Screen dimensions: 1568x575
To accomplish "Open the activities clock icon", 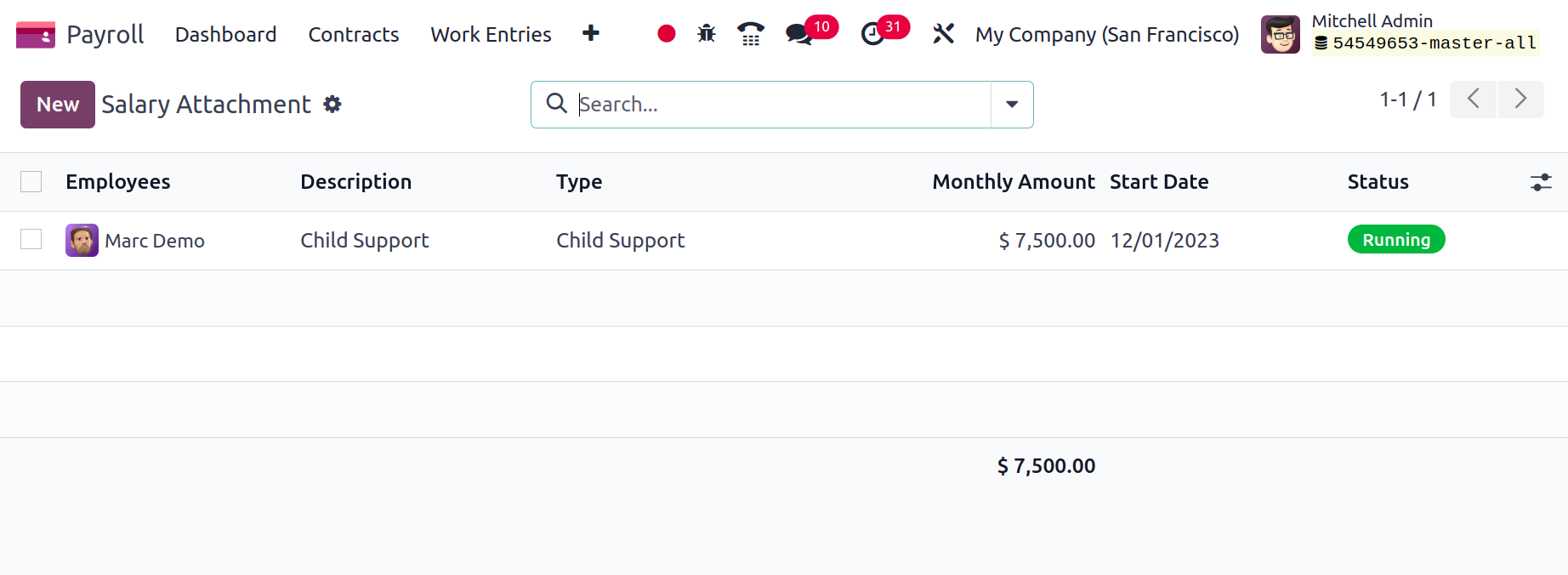I will (x=872, y=35).
